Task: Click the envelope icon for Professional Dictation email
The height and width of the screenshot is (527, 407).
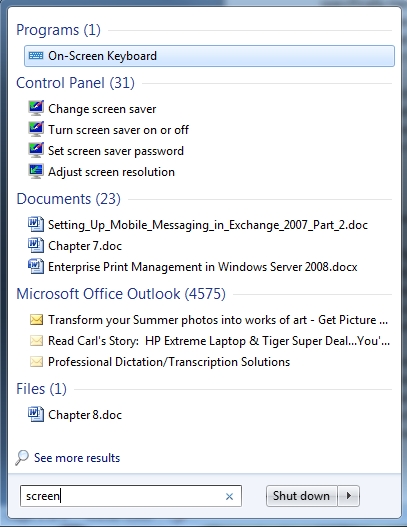Action: pos(36,362)
